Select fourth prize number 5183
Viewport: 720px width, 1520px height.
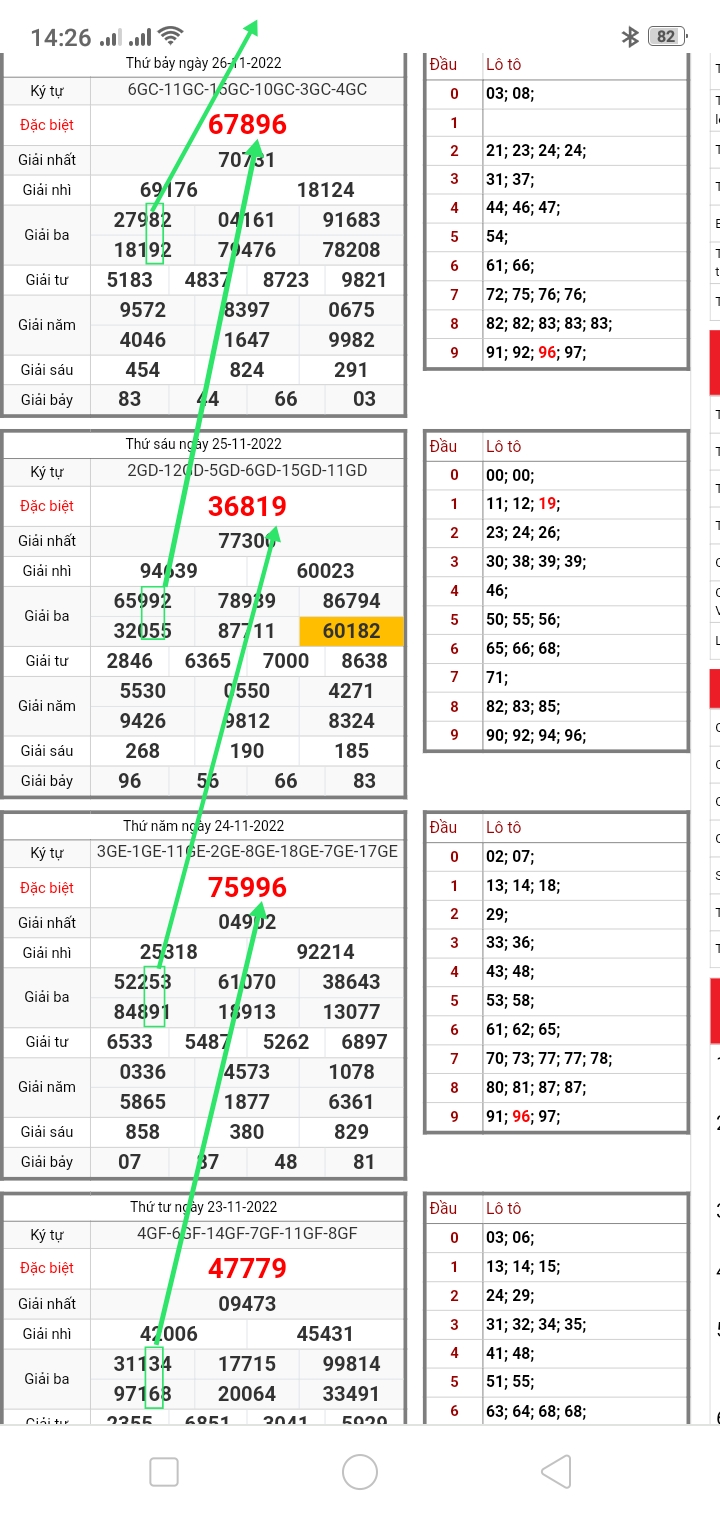[130, 280]
